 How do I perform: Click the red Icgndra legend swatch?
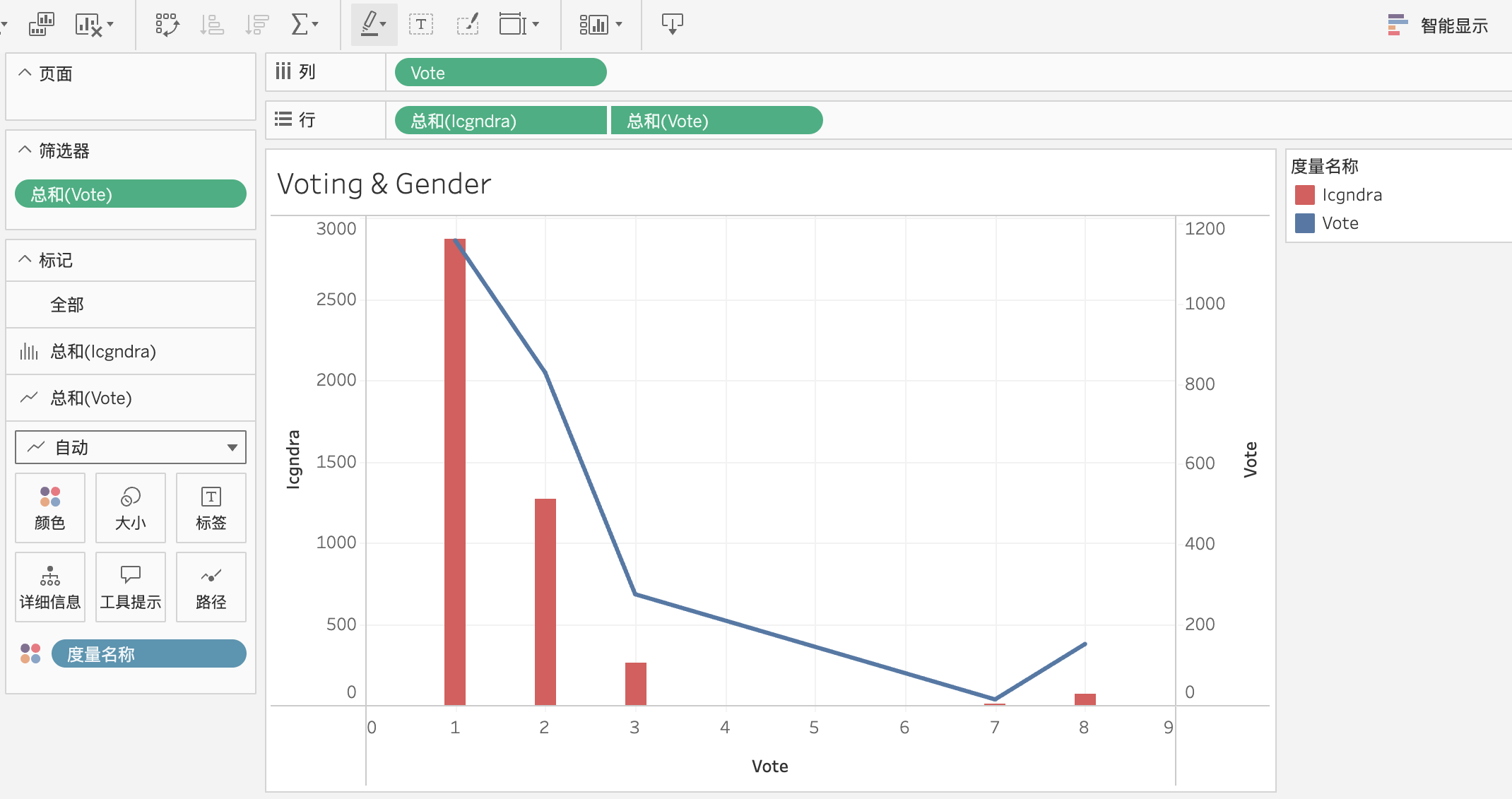tap(1304, 195)
